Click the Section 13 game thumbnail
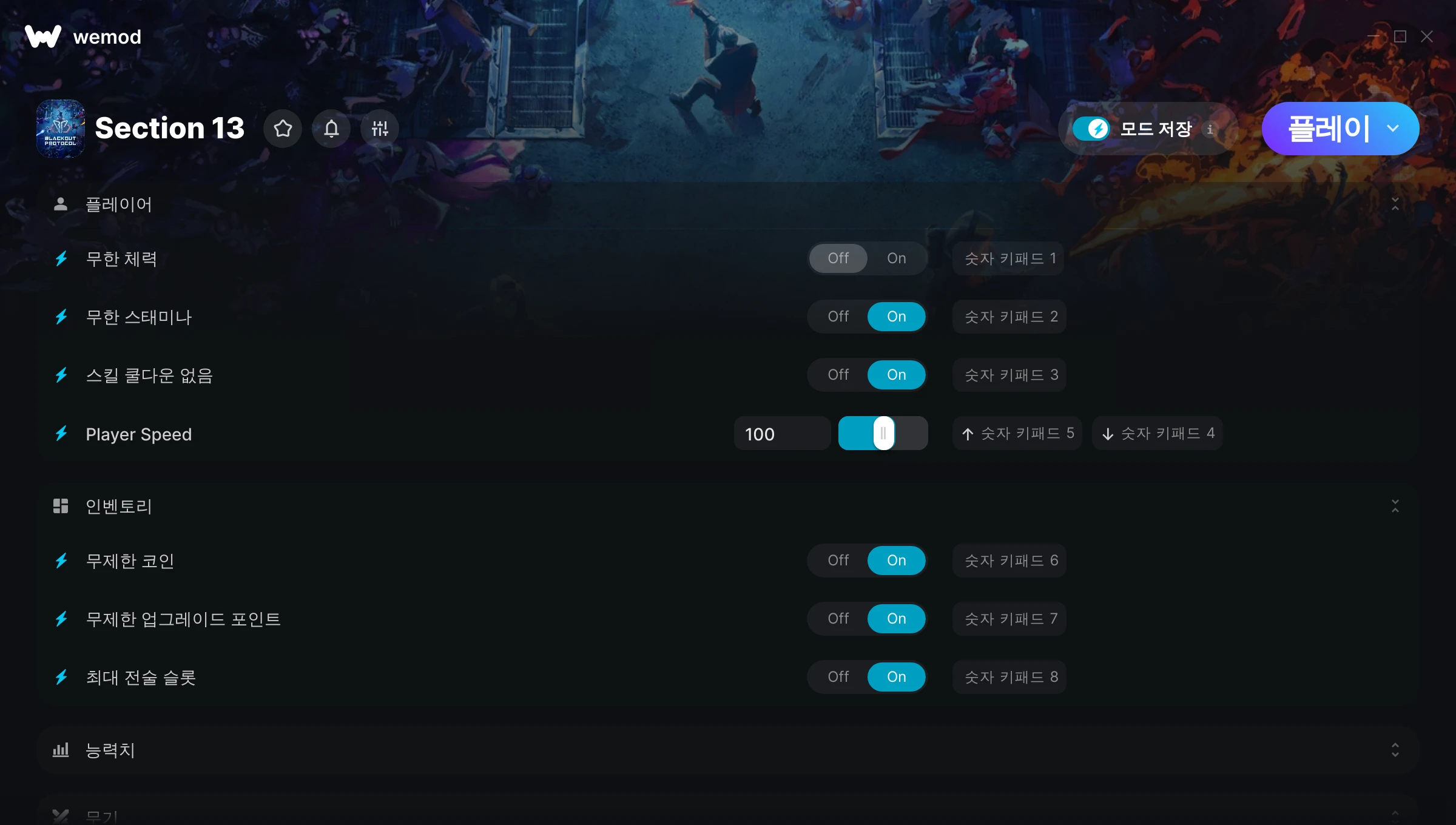The width and height of the screenshot is (1456, 825). 61,129
